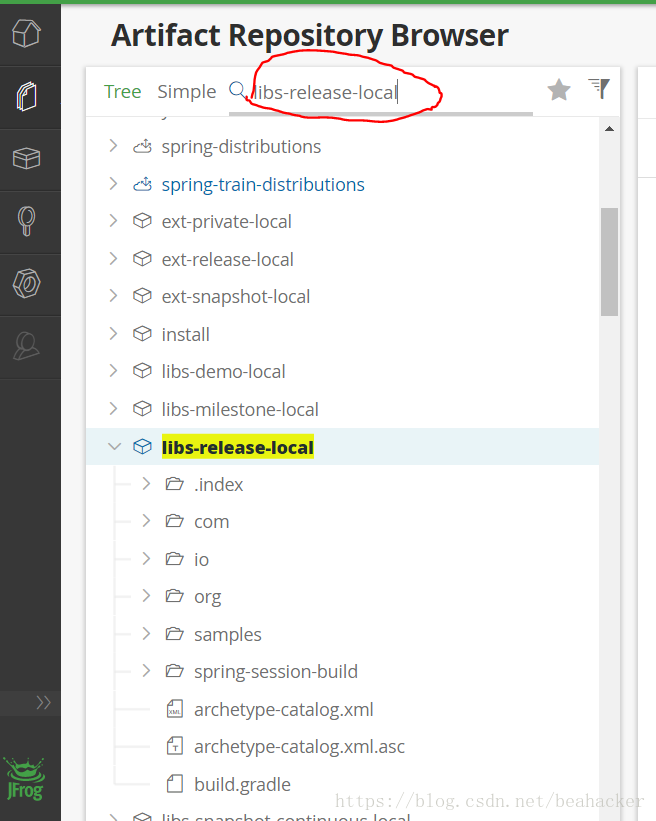The height and width of the screenshot is (821, 656).
Task: Click the box icon of libs-release-local
Action: coord(142,447)
